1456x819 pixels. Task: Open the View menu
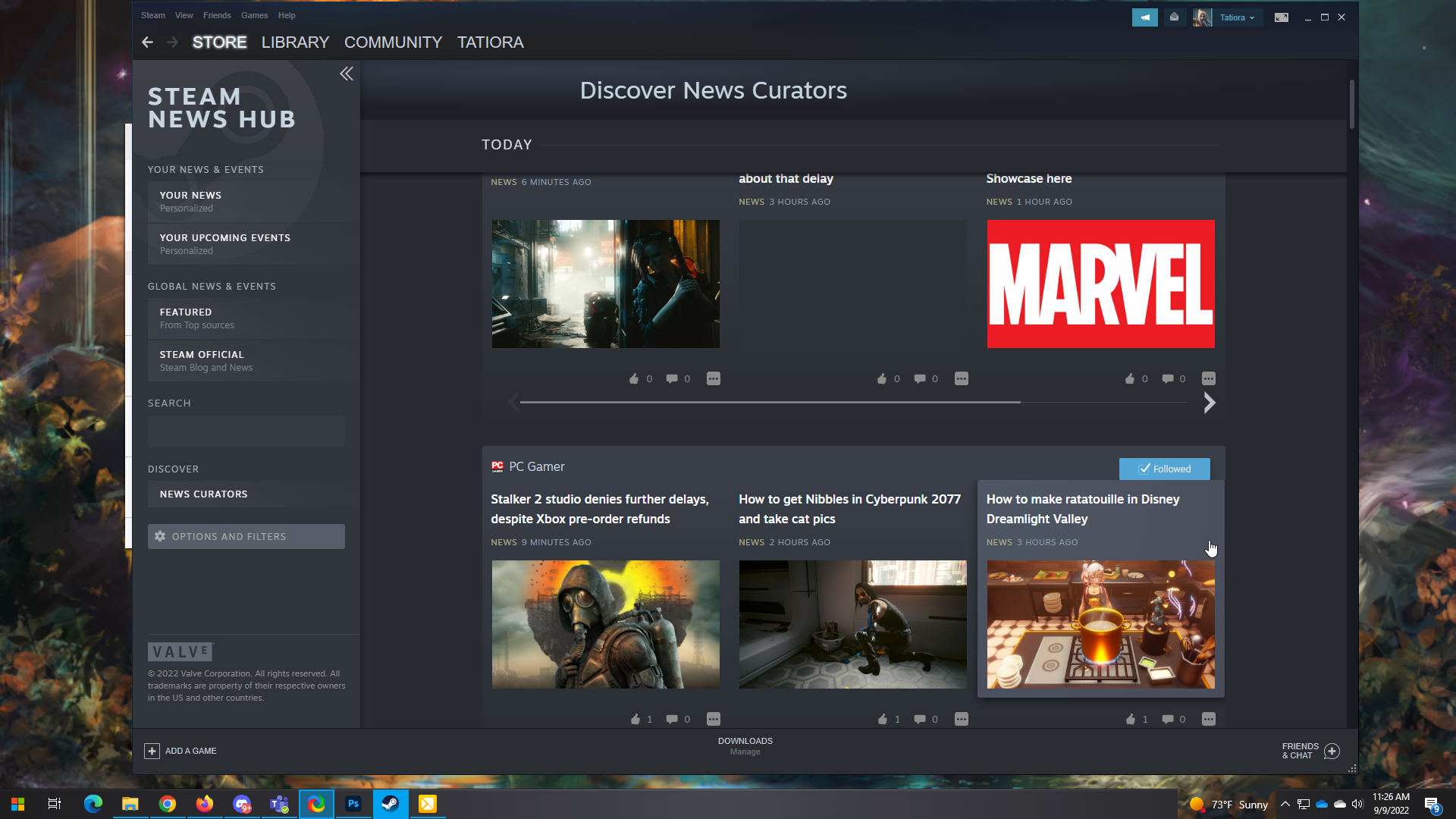pos(184,15)
